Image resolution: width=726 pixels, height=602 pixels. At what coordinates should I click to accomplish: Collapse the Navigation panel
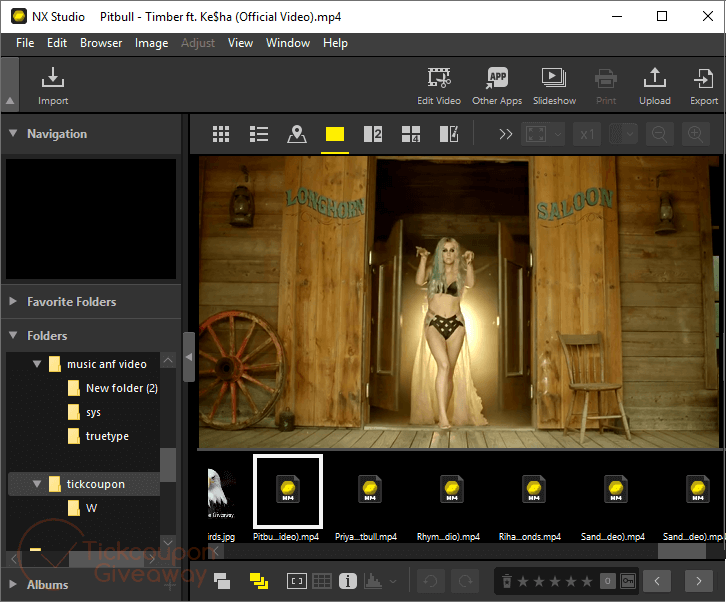pyautogui.click(x=13, y=133)
